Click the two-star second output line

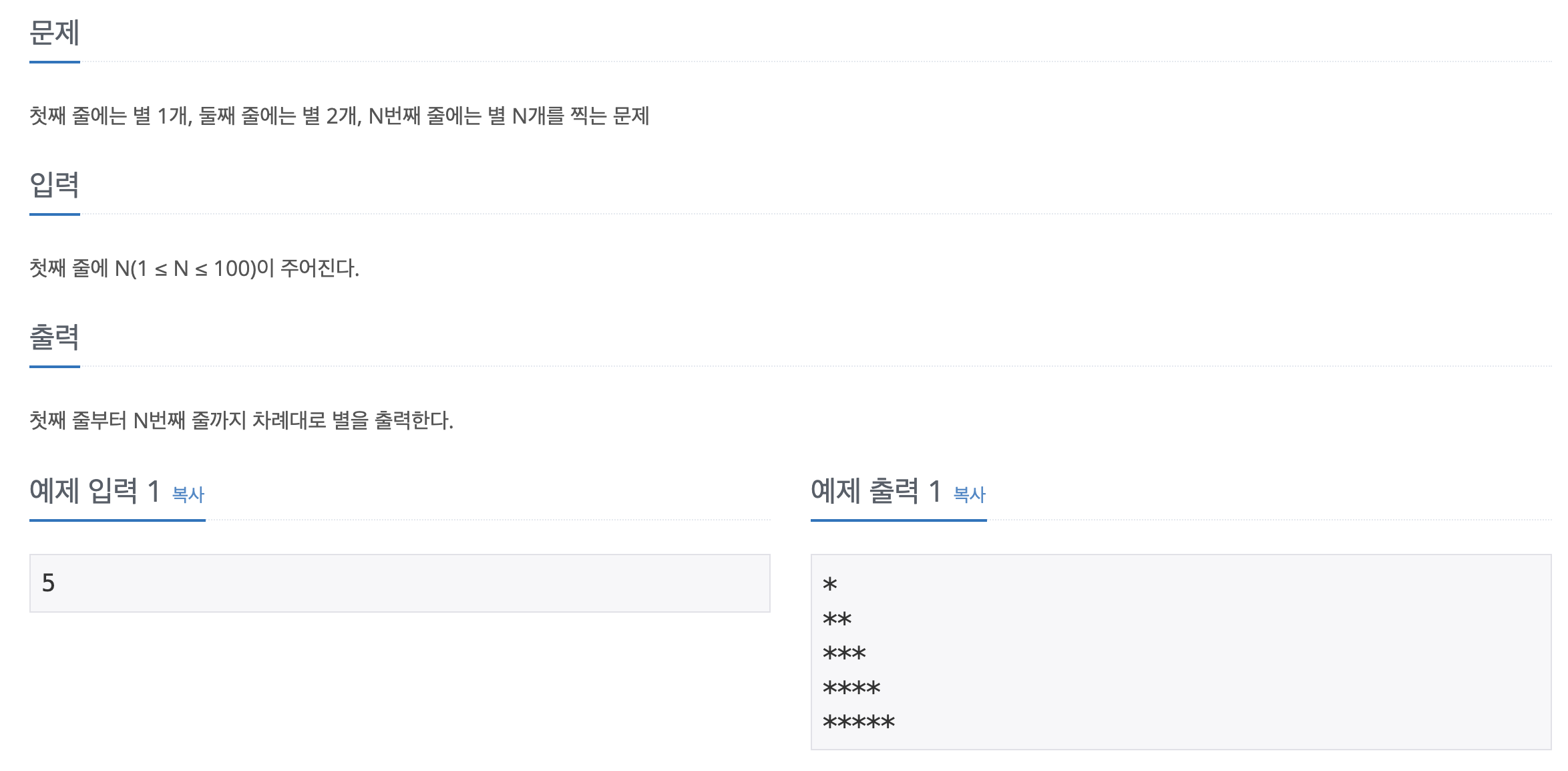837,620
